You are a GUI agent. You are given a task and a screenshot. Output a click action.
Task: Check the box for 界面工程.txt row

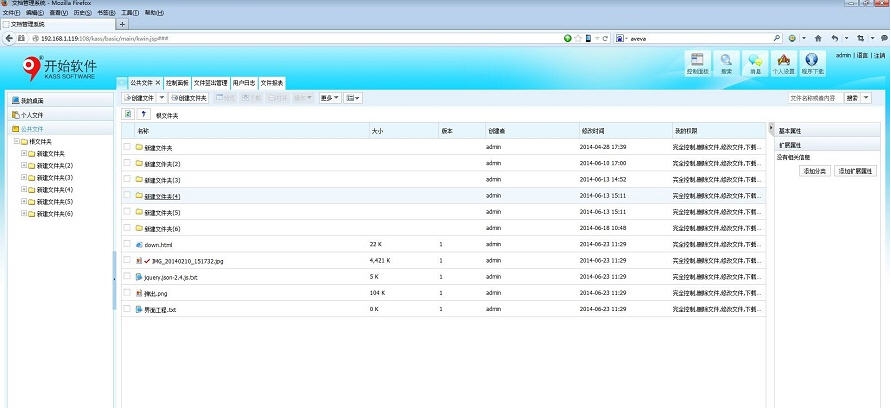(x=127, y=309)
